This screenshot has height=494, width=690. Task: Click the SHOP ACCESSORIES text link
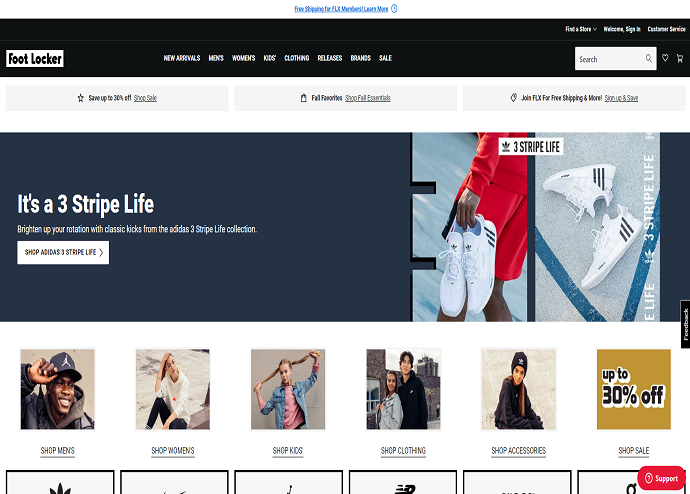(519, 451)
